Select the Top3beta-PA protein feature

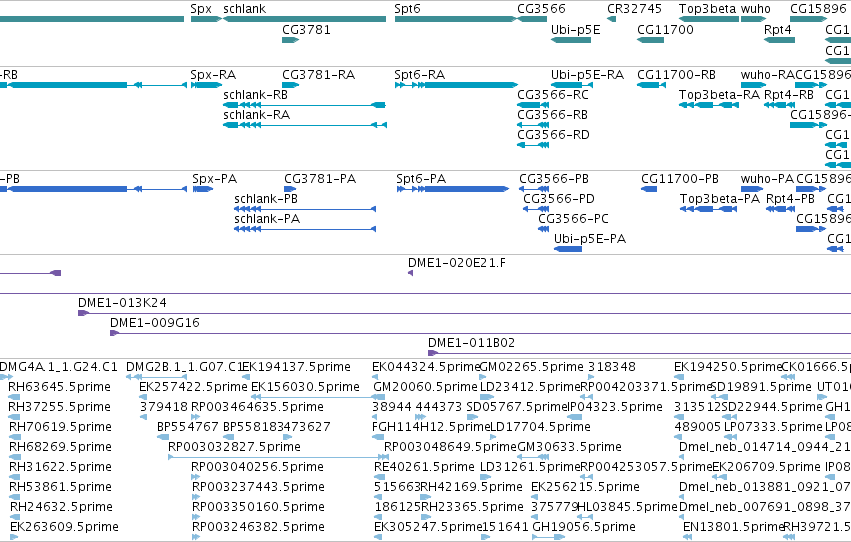click(708, 209)
